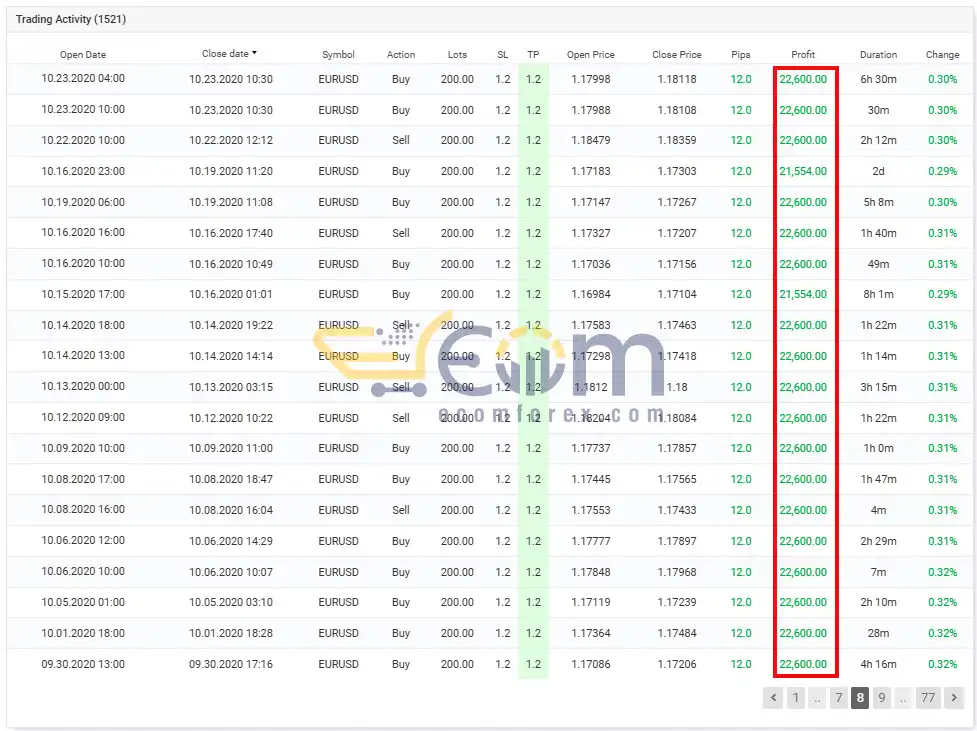Select close date 10.22.2020 12:12
Image resolution: width=977 pixels, height=731 pixels.
[x=231, y=140]
